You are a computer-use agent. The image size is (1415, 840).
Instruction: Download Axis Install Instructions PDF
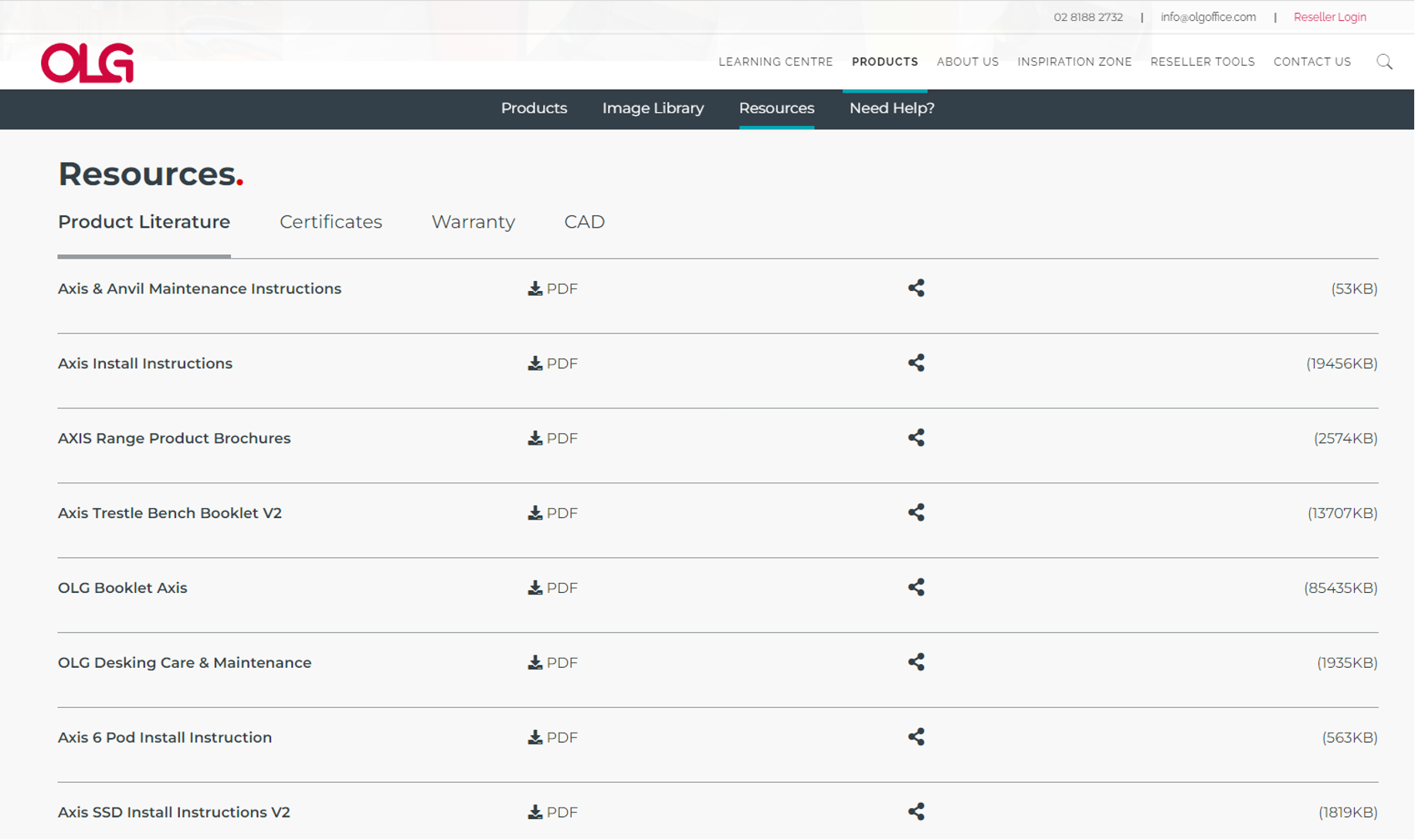[552, 364]
